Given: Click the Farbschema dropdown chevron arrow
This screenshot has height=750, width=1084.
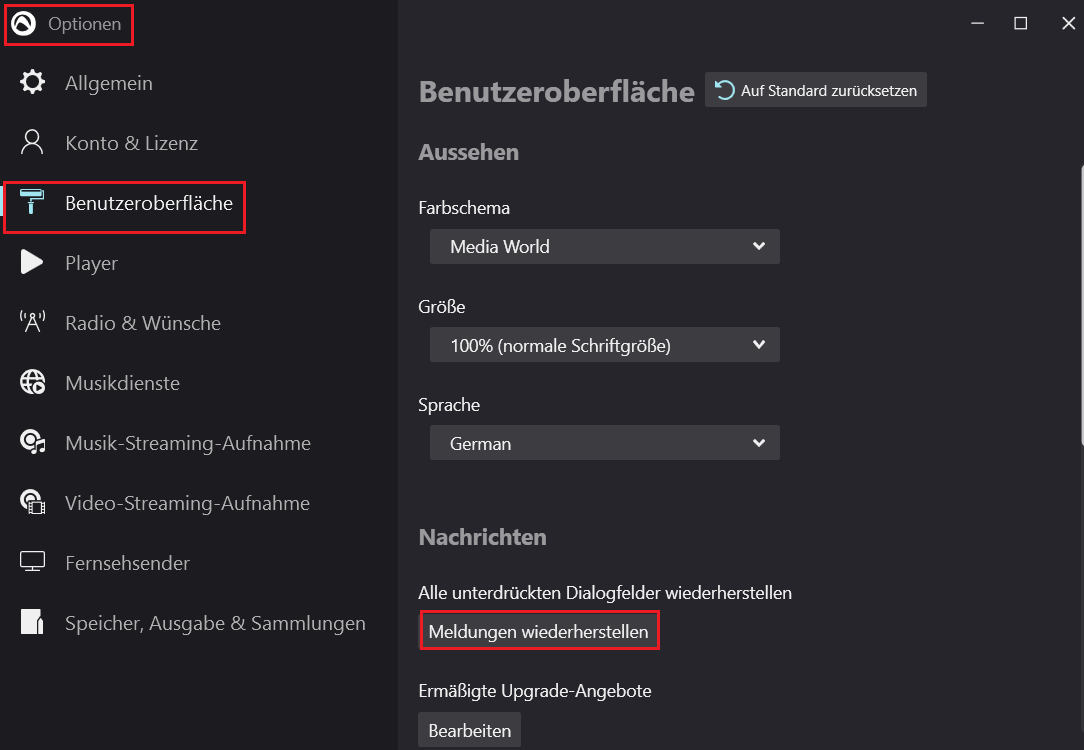Looking at the screenshot, I should tap(758, 246).
